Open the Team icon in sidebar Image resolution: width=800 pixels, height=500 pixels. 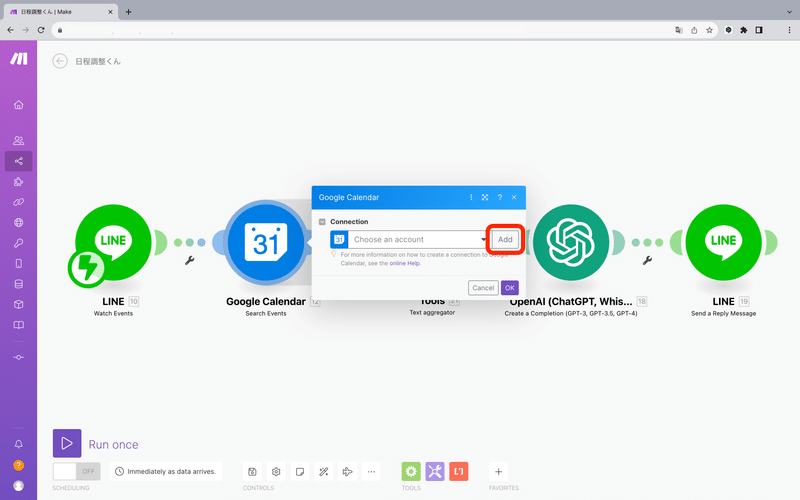[18, 140]
